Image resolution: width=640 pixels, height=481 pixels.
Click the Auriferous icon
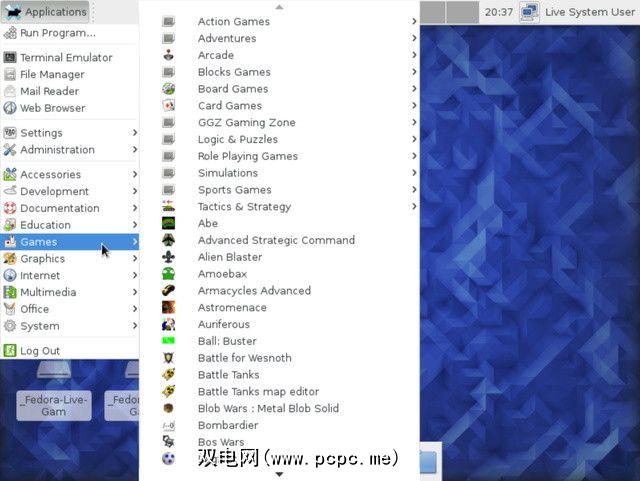click(169, 325)
